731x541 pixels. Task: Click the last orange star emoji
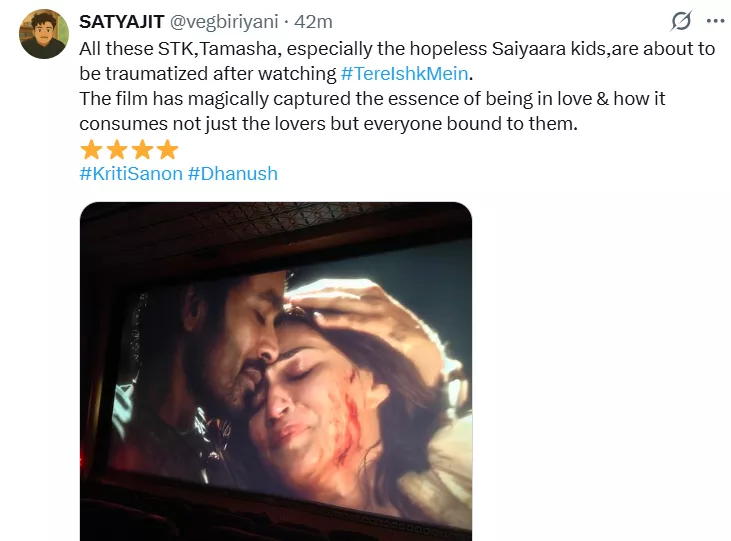pyautogui.click(x=167, y=150)
